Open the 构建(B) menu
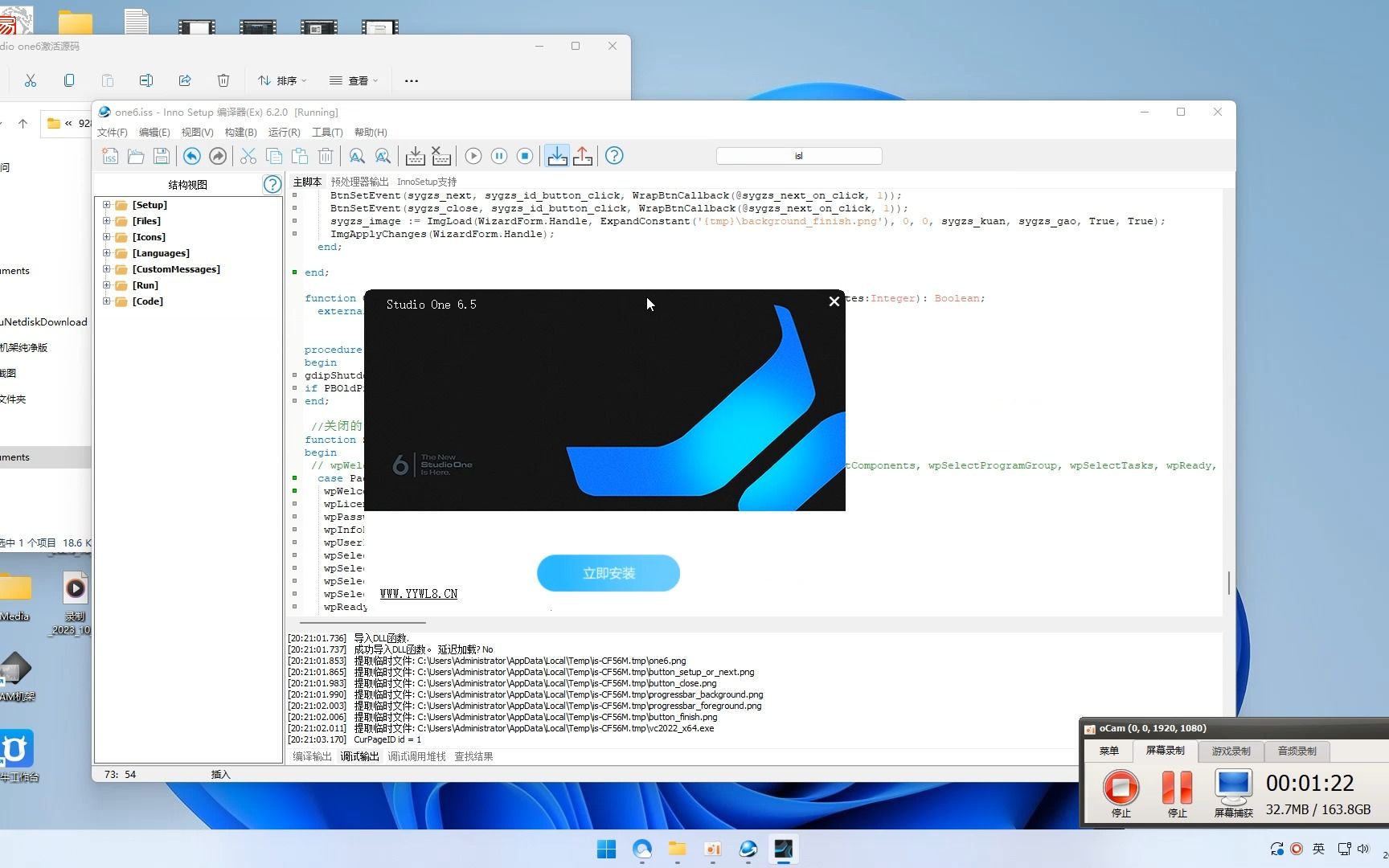Image resolution: width=1389 pixels, height=868 pixels. [x=241, y=133]
